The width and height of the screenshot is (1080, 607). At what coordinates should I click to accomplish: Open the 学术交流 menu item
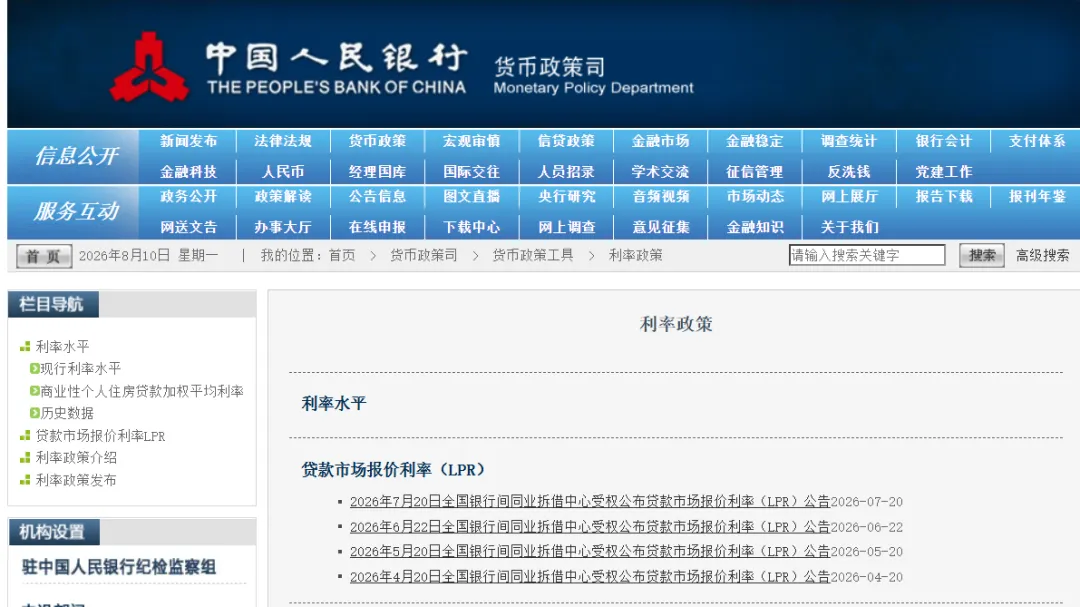click(x=660, y=172)
